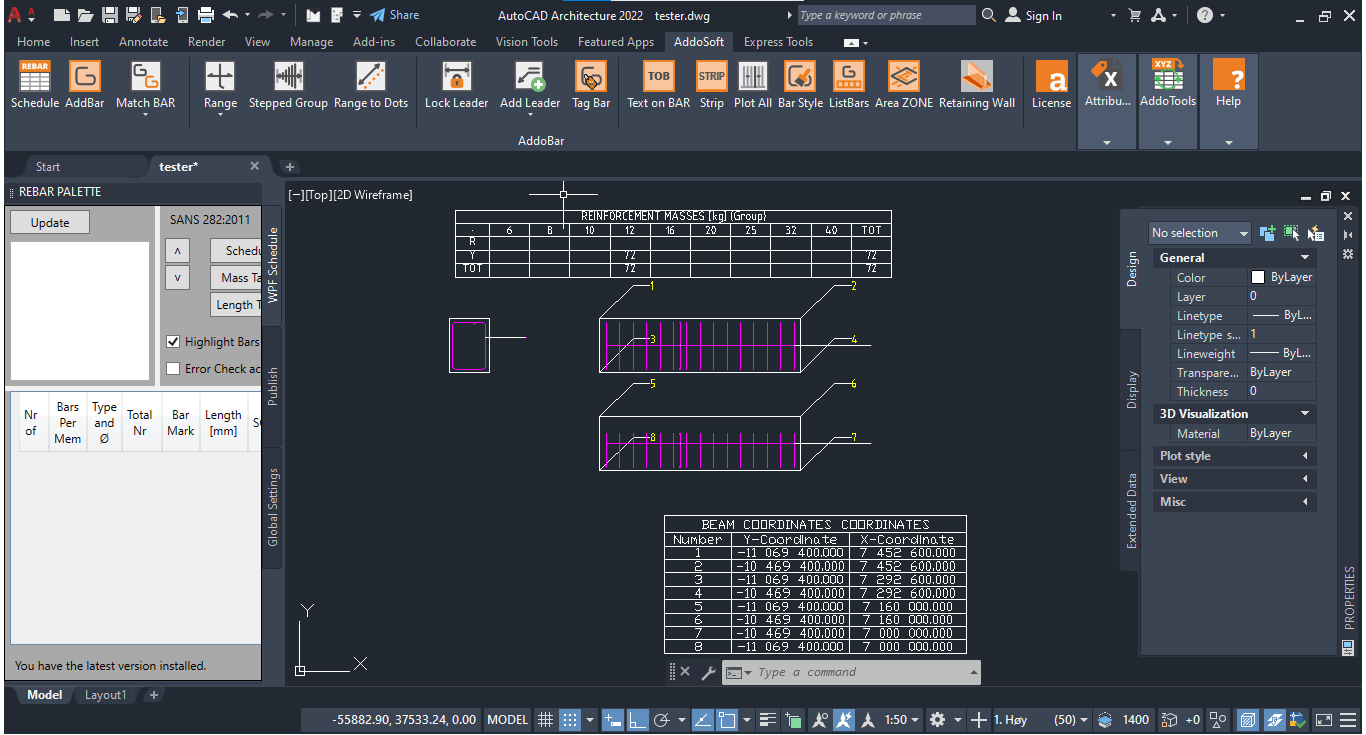This screenshot has width=1366, height=735.
Task: Toggle lineweight display in status bar
Action: (x=768, y=719)
